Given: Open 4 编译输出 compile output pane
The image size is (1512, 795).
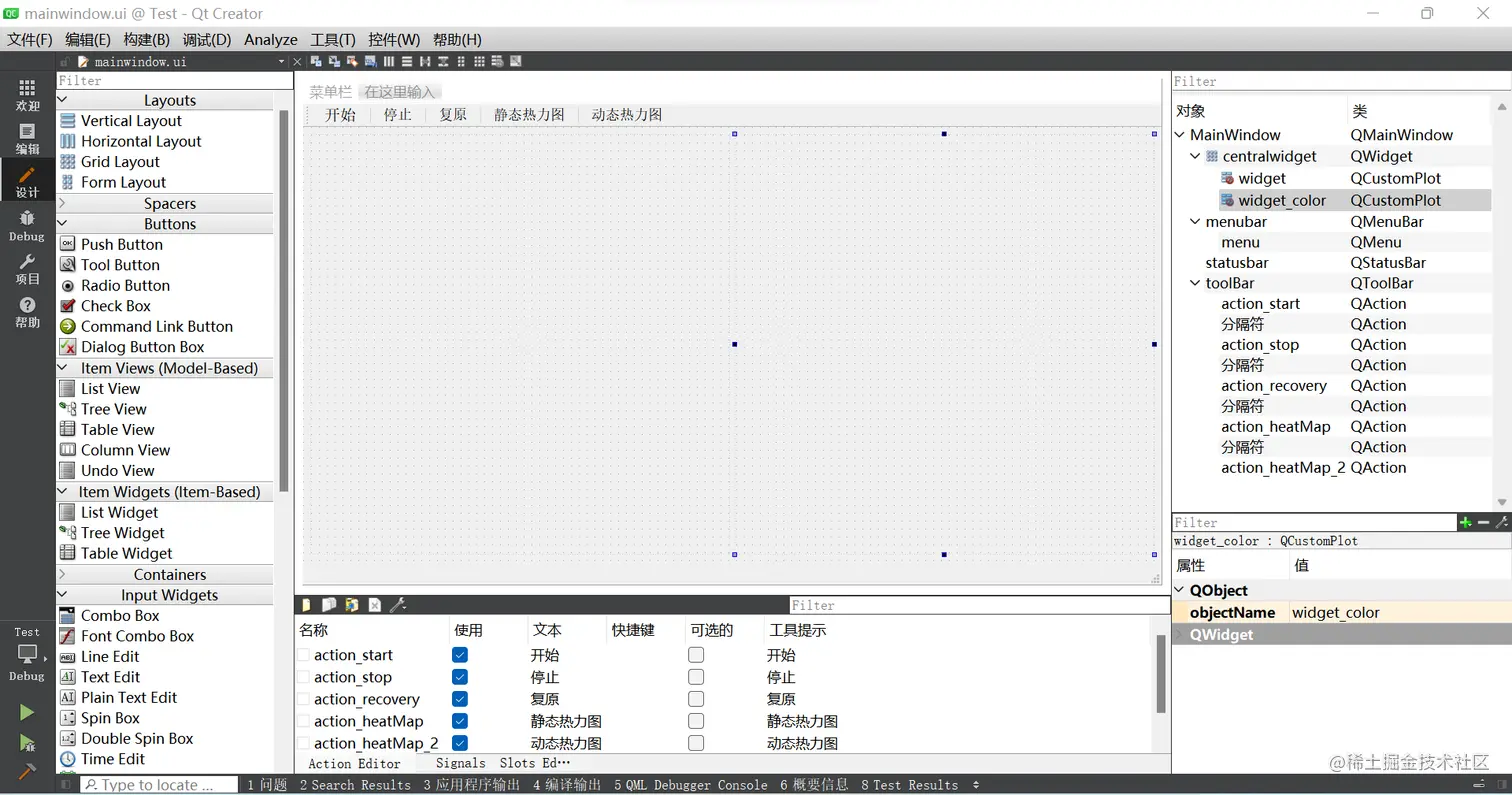Looking at the screenshot, I should tap(567, 785).
